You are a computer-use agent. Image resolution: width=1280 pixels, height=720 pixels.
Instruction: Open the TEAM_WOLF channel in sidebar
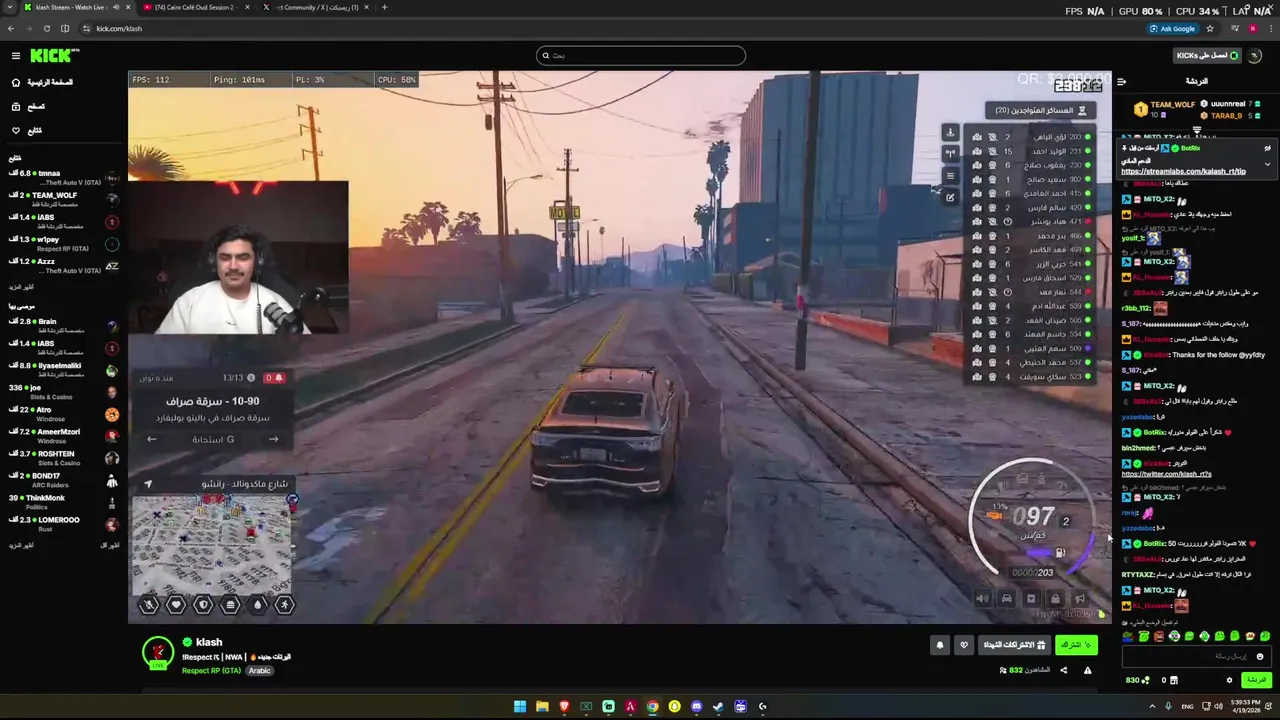point(62,200)
